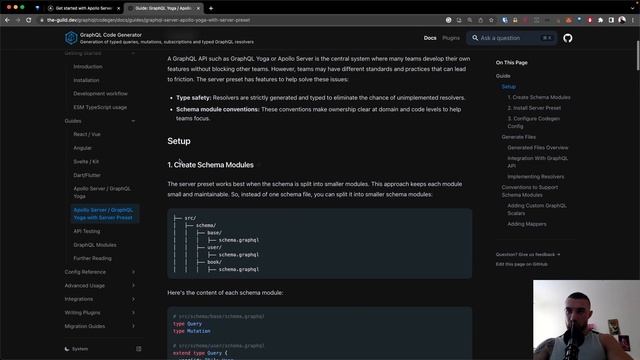The image size is (640, 360).
Task: Collapse sidebar using bottom panel icon
Action: (139, 349)
